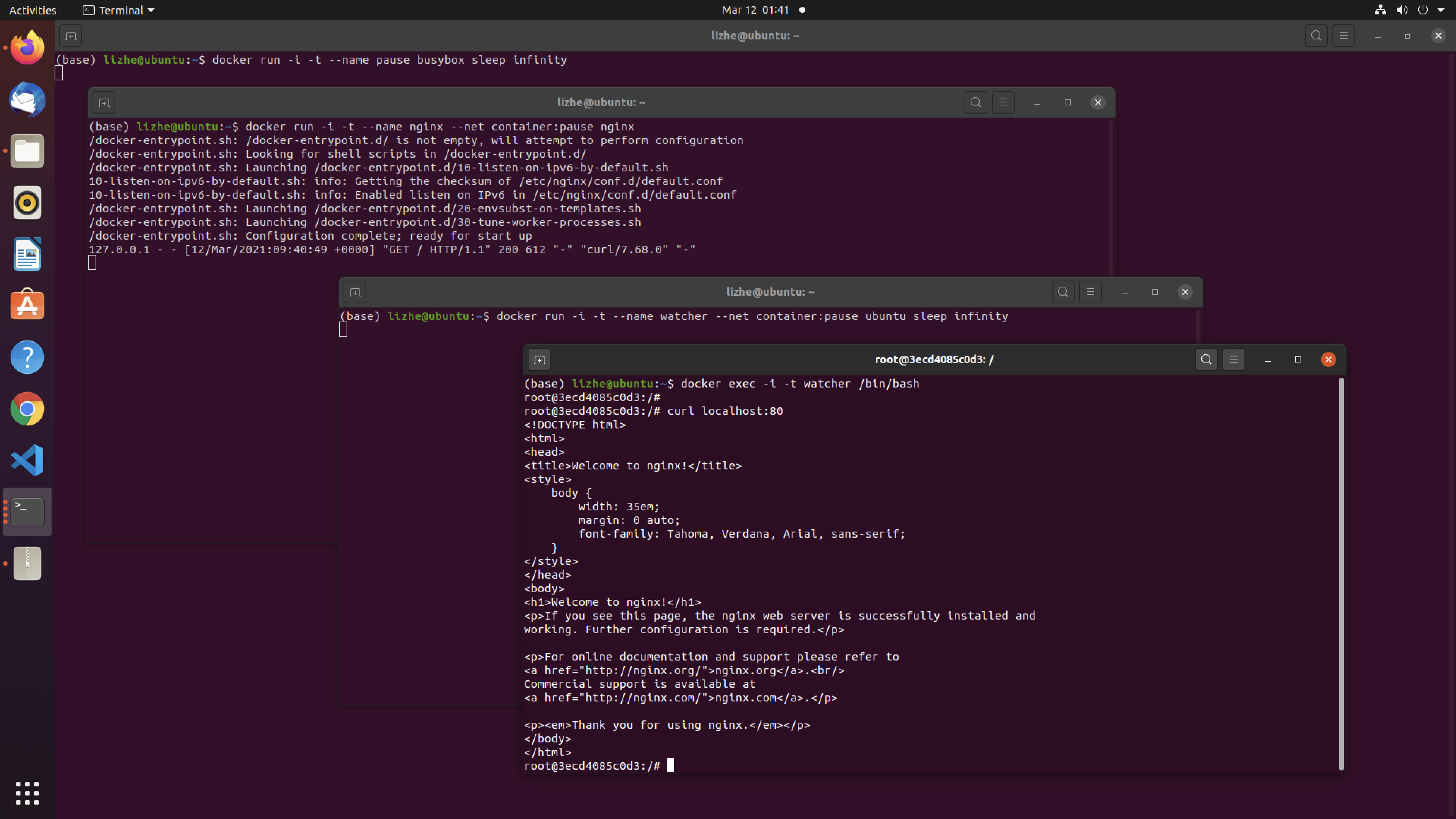1456x819 pixels.
Task: Launch LibreOffice Writer from the dock
Action: tap(27, 254)
